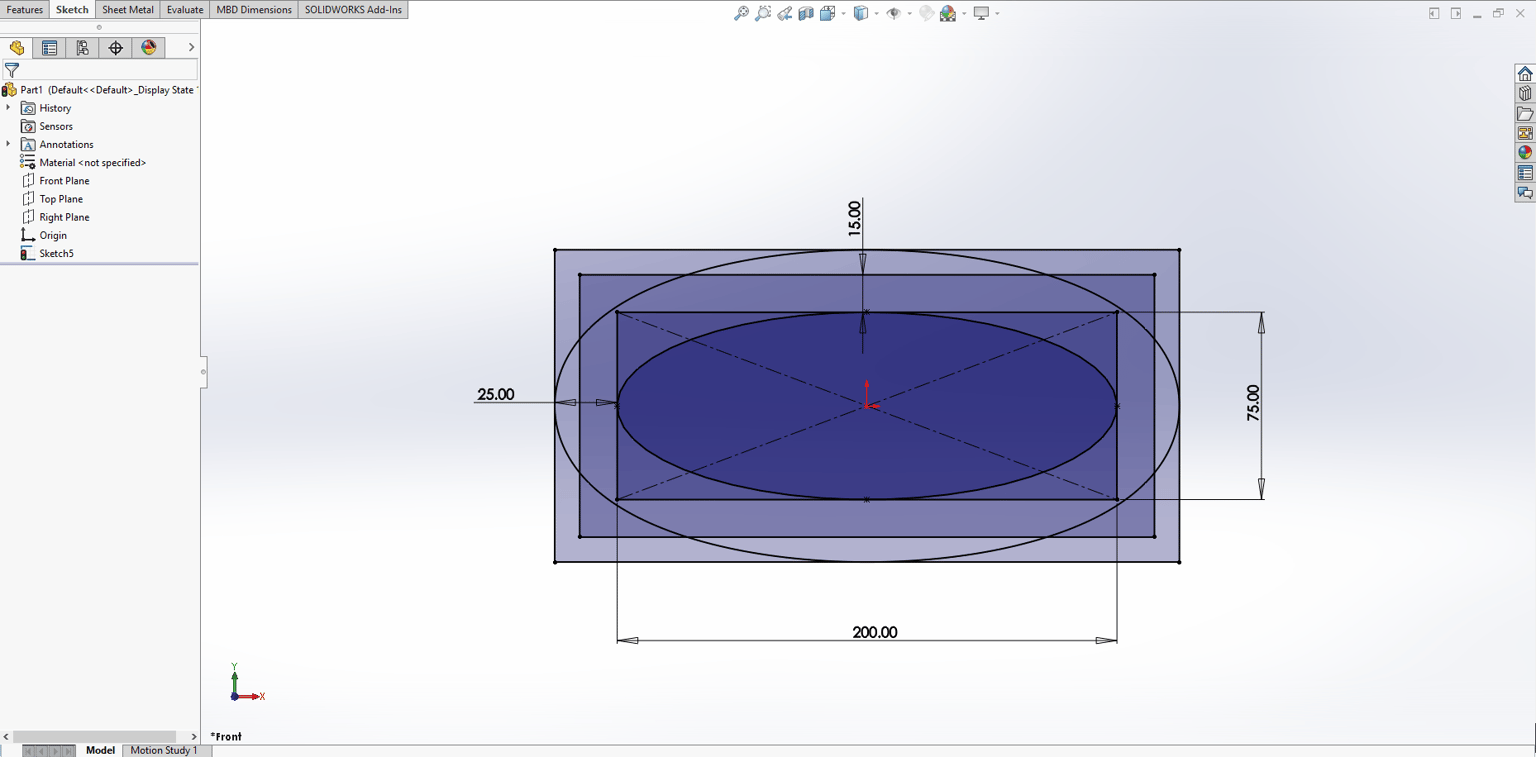The height and width of the screenshot is (757, 1536).
Task: Click the Zoom to Area icon
Action: [763, 13]
